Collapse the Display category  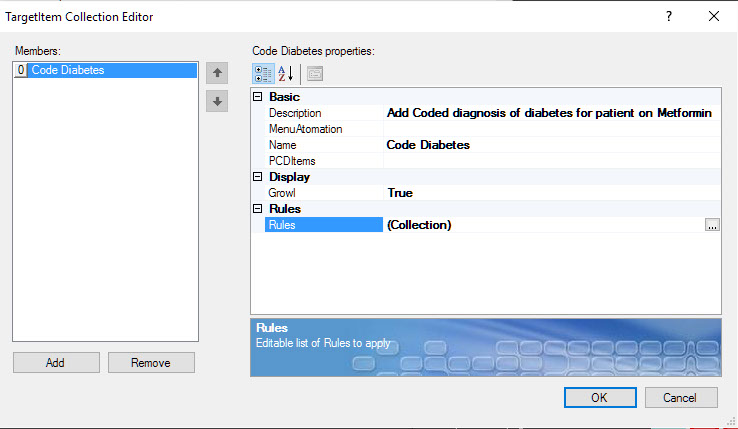point(258,177)
